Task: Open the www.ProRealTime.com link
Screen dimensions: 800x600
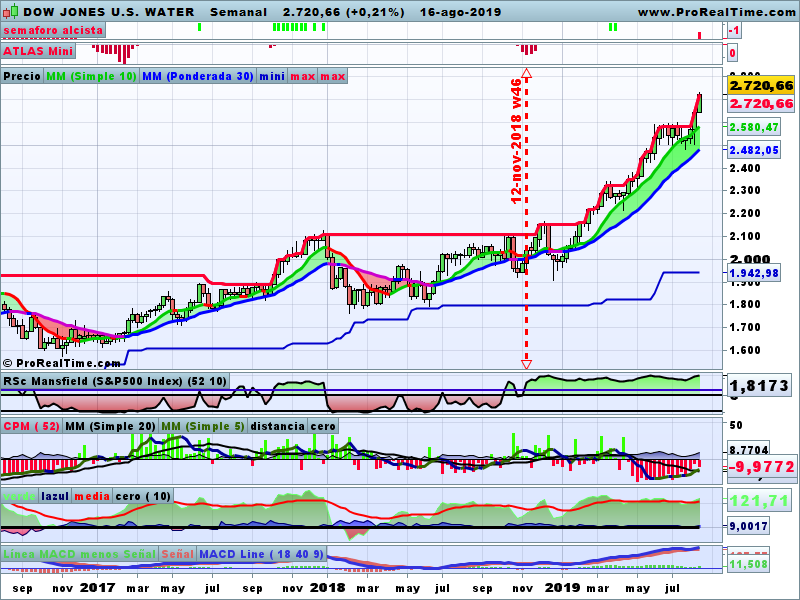Action: click(x=716, y=12)
